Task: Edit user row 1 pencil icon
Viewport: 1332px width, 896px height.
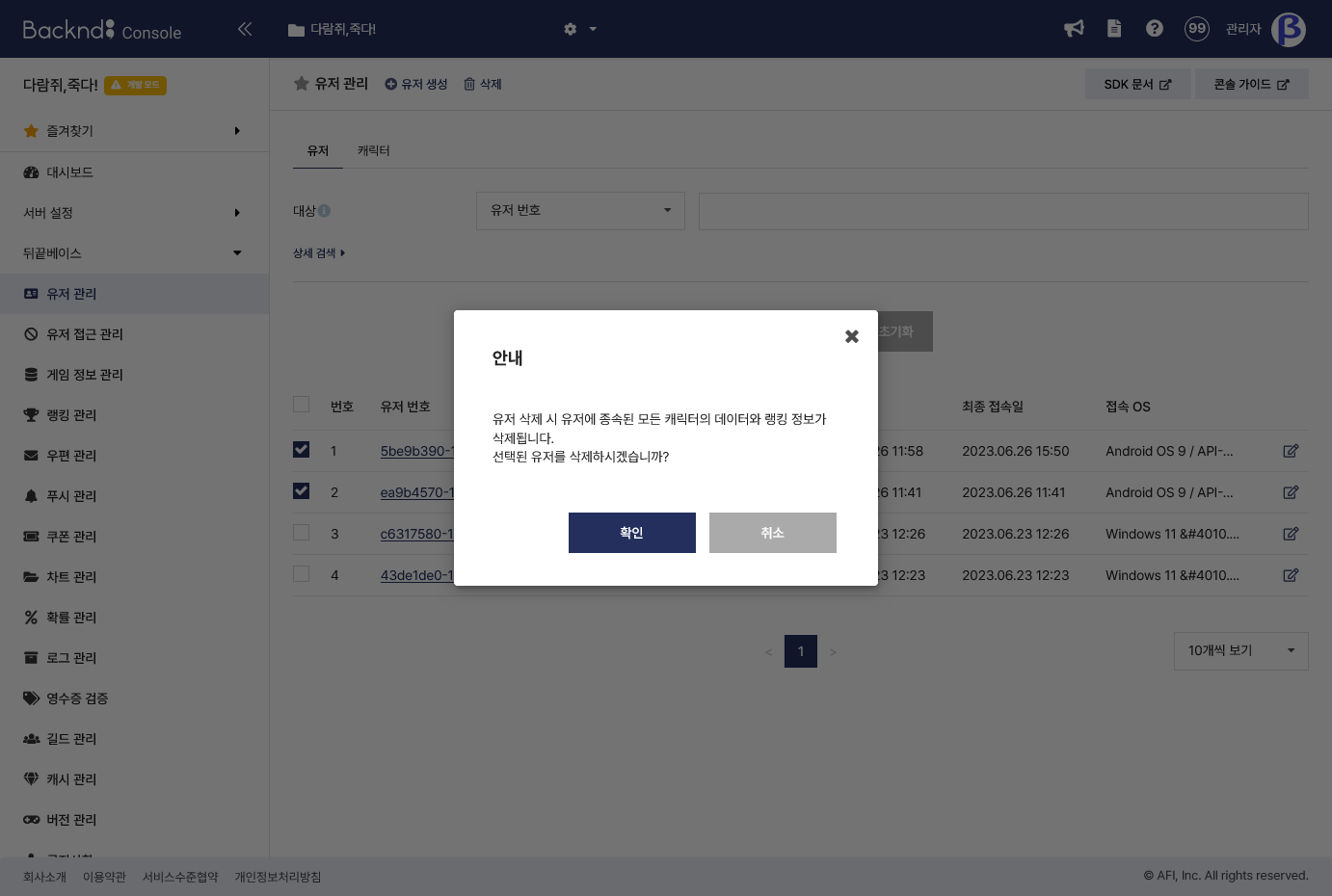Action: [1291, 451]
